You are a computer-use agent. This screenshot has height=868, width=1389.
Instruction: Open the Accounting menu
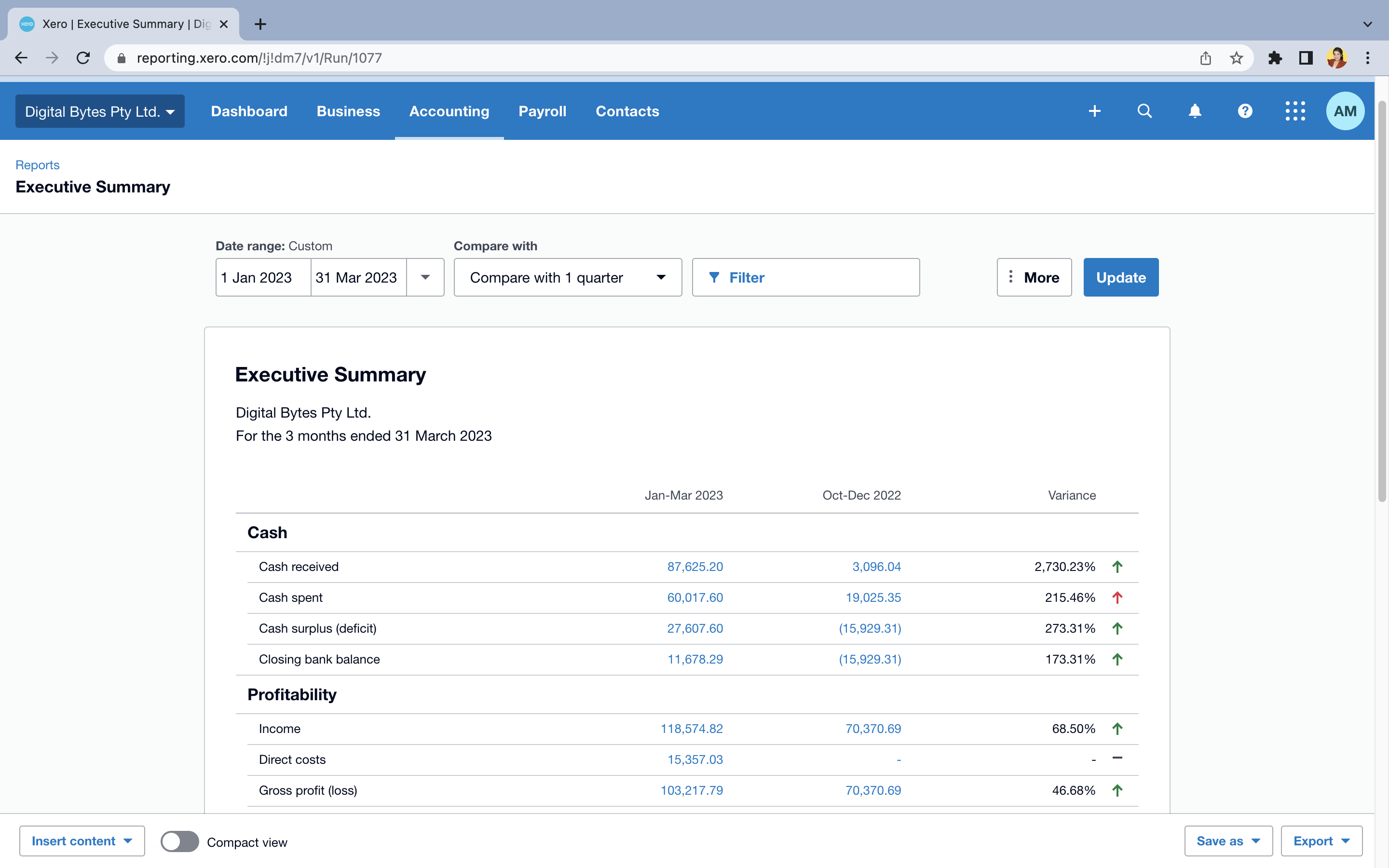449,111
